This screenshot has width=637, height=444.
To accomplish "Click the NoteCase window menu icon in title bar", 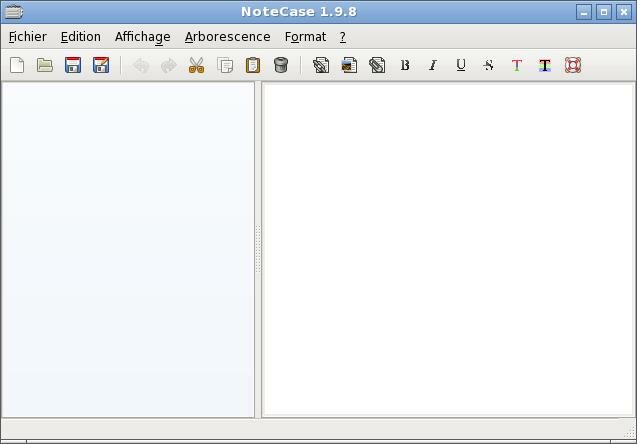I will coord(13,12).
